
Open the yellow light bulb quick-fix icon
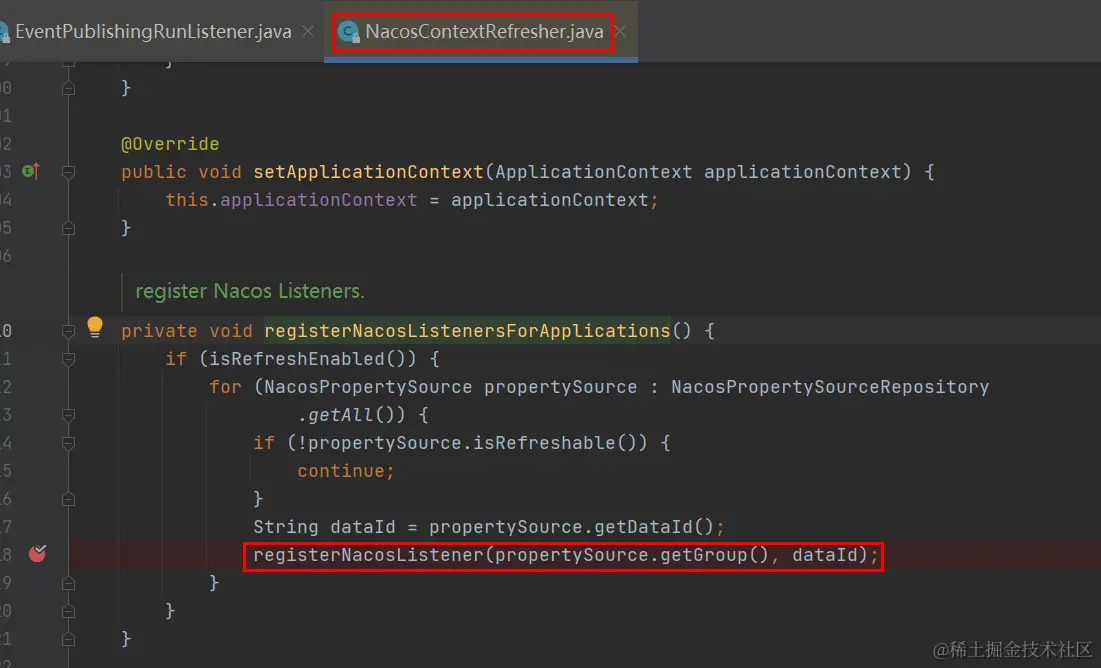coord(95,327)
